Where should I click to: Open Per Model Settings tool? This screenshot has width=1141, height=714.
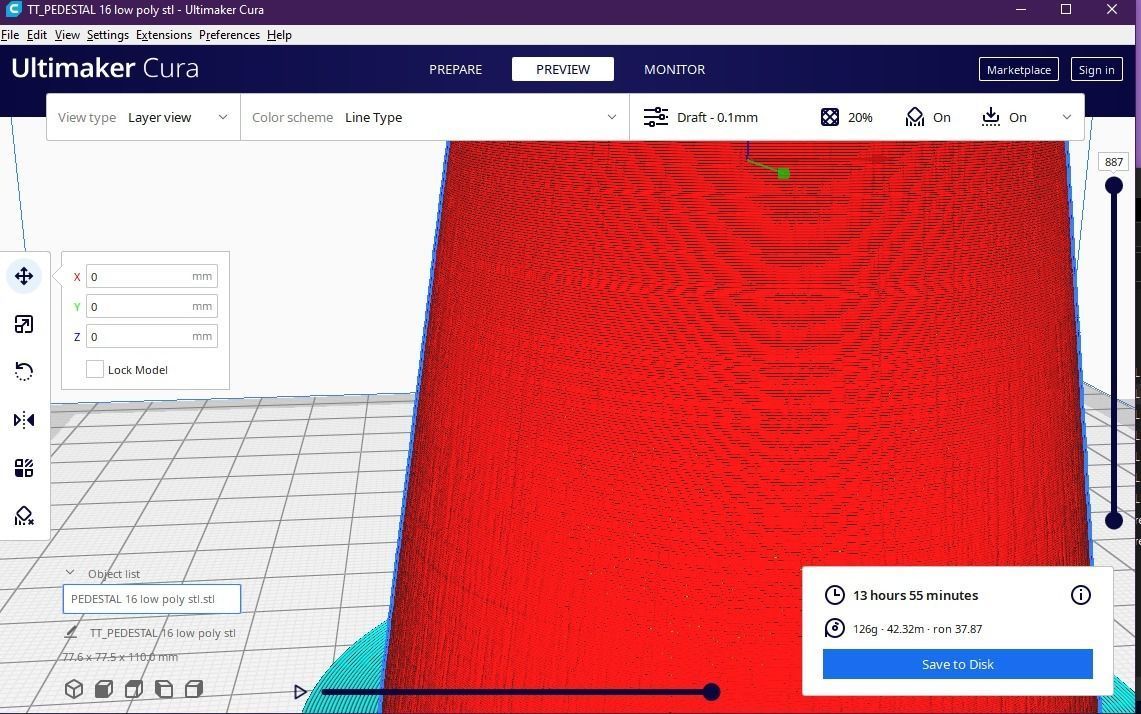coord(24,468)
